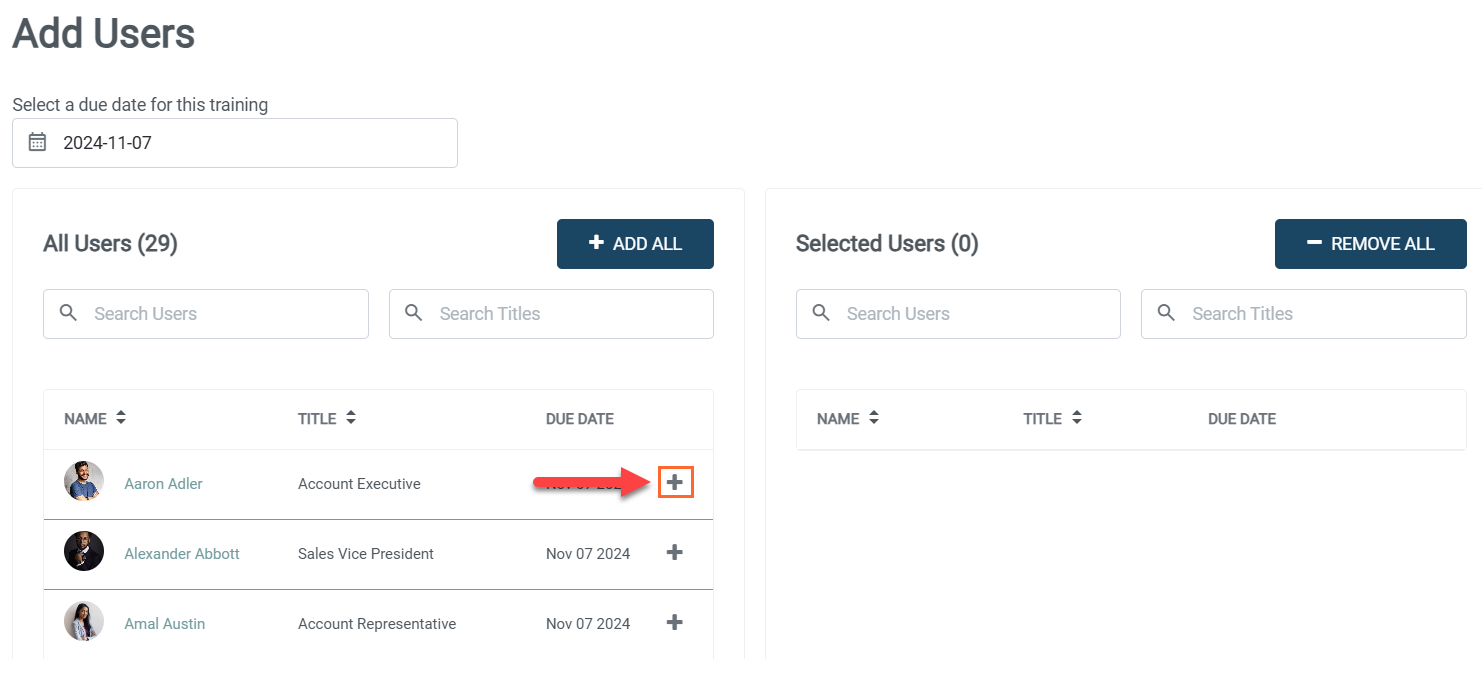Screen dimensions: 1482x681
Task: Open Amal Austin's name link
Action: coord(165,624)
